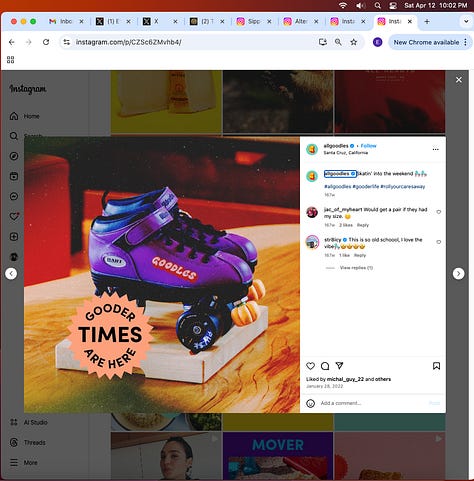474x481 pixels.
Task: Open profile avatar in sidebar
Action: pyautogui.click(x=14, y=257)
